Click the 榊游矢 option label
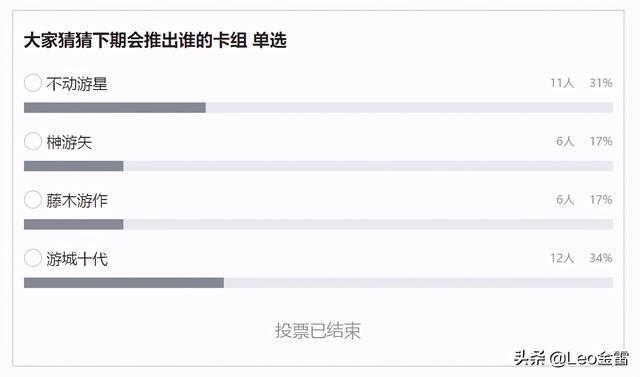The height and width of the screenshot is (377, 640). click(69, 142)
